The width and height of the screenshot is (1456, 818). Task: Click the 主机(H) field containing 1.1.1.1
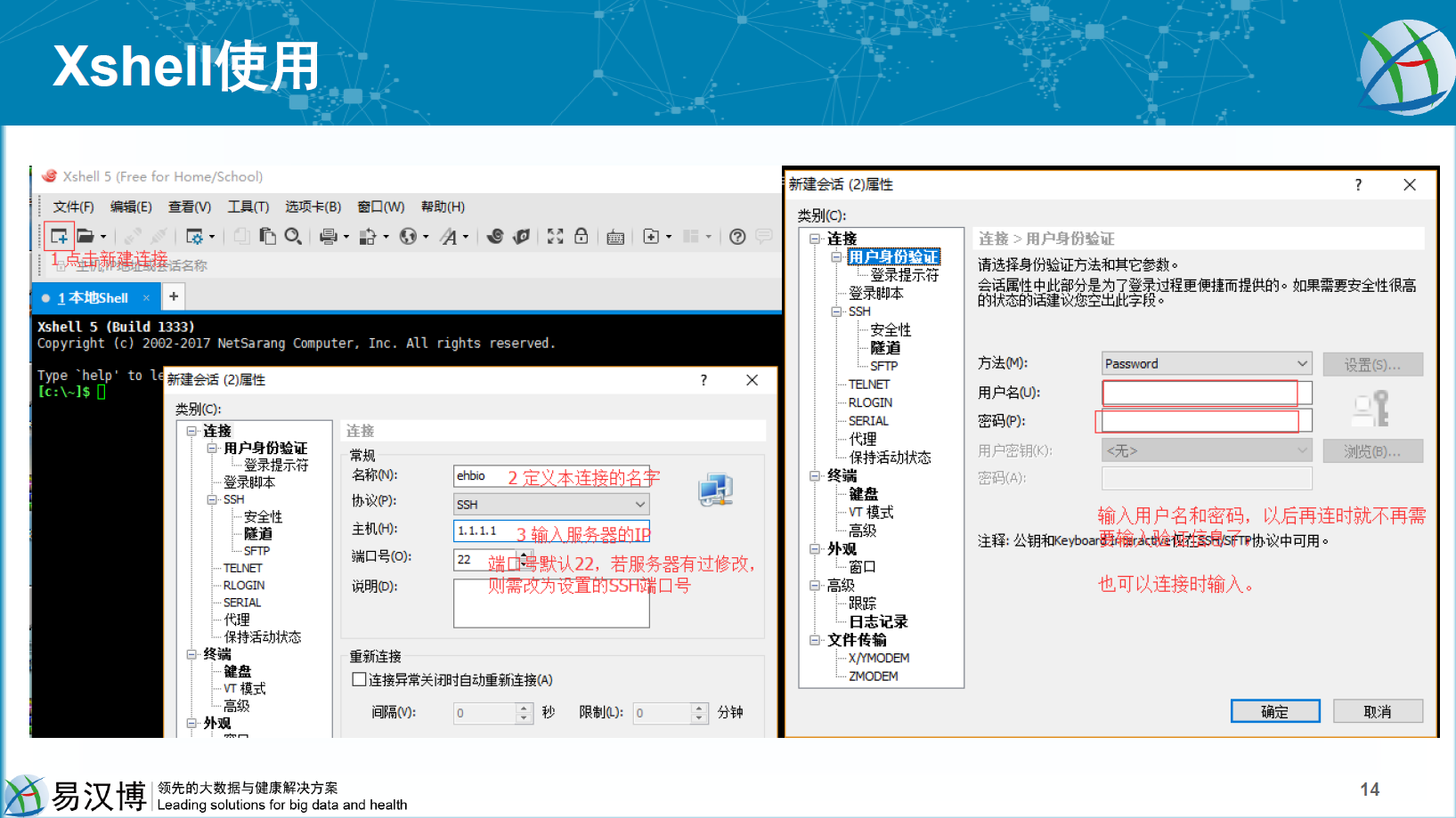pos(551,530)
